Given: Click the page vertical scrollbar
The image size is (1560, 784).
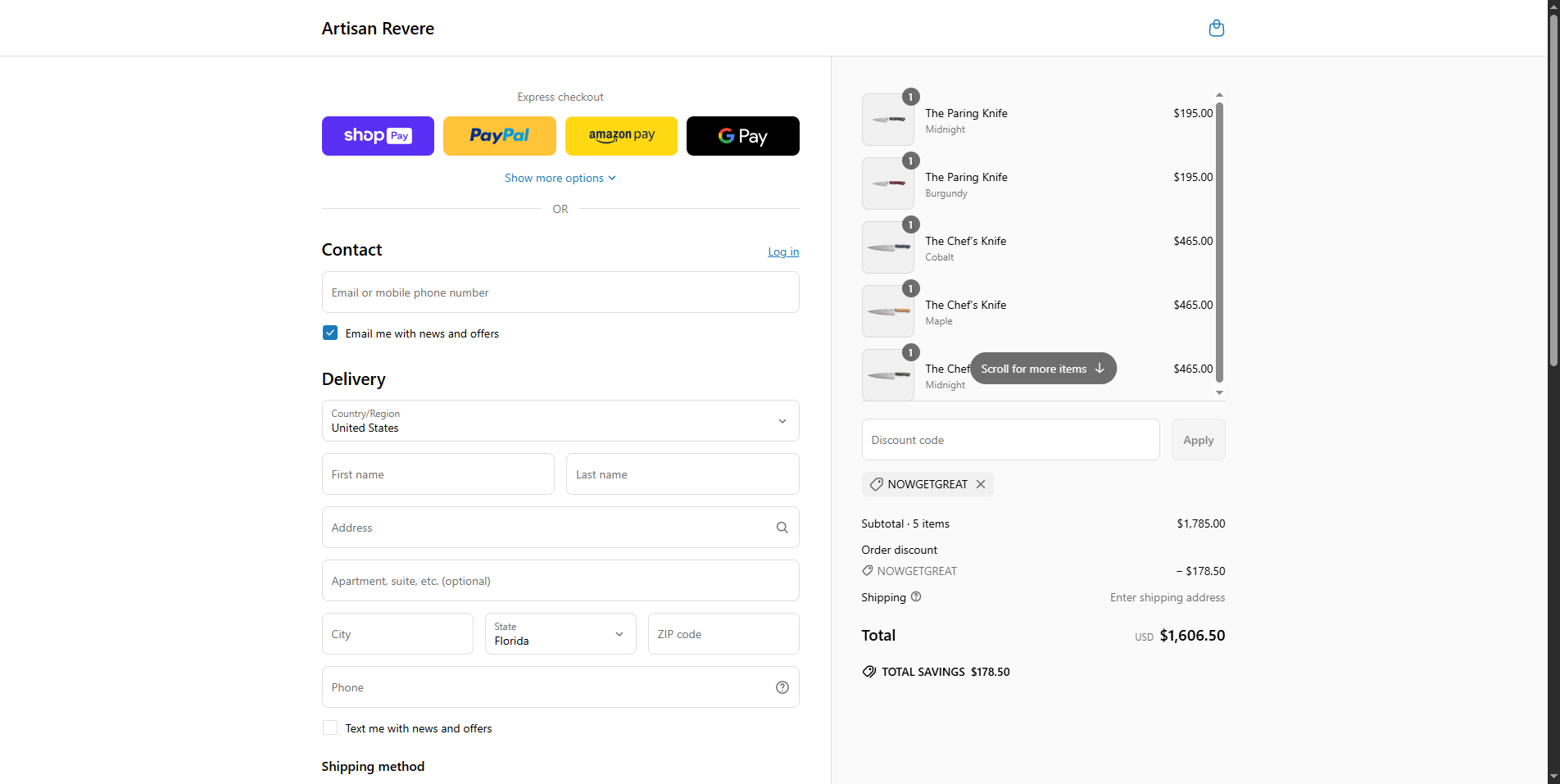Looking at the screenshot, I should coord(1553,189).
